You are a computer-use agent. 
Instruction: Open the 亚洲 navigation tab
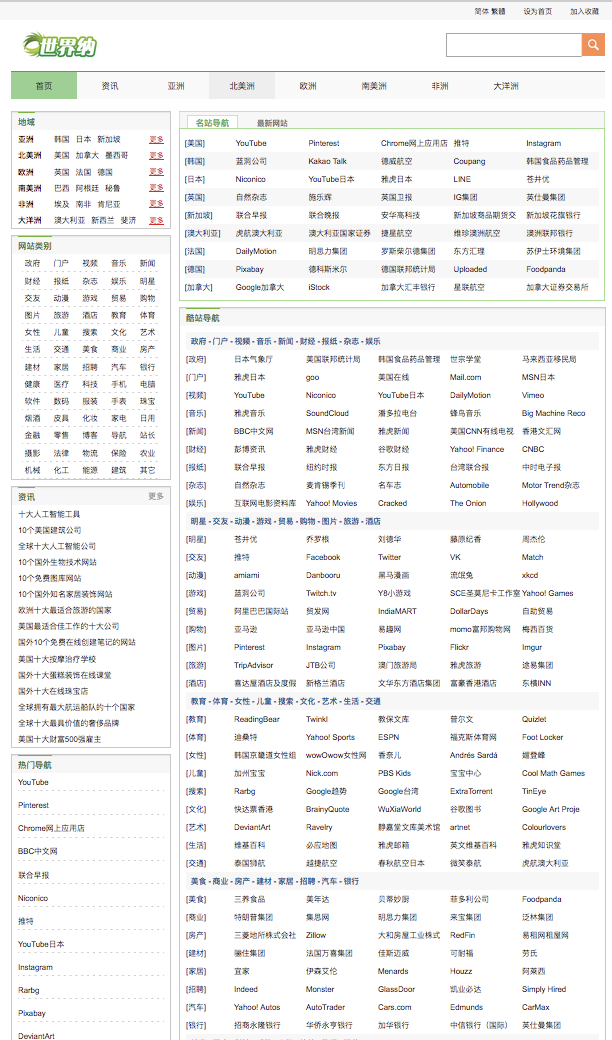(176, 86)
